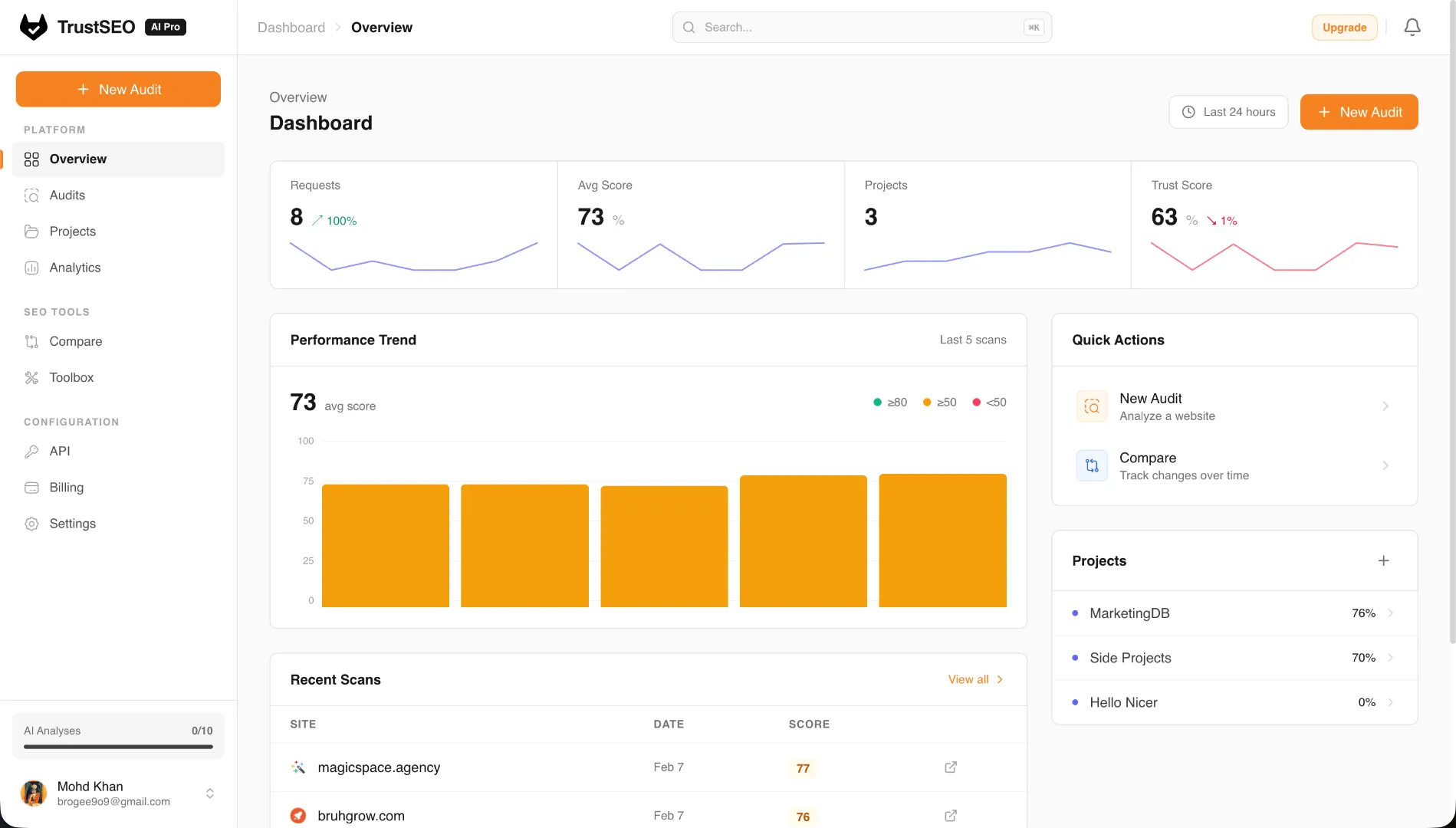Select the Projects icon in the sidebar

(x=31, y=231)
